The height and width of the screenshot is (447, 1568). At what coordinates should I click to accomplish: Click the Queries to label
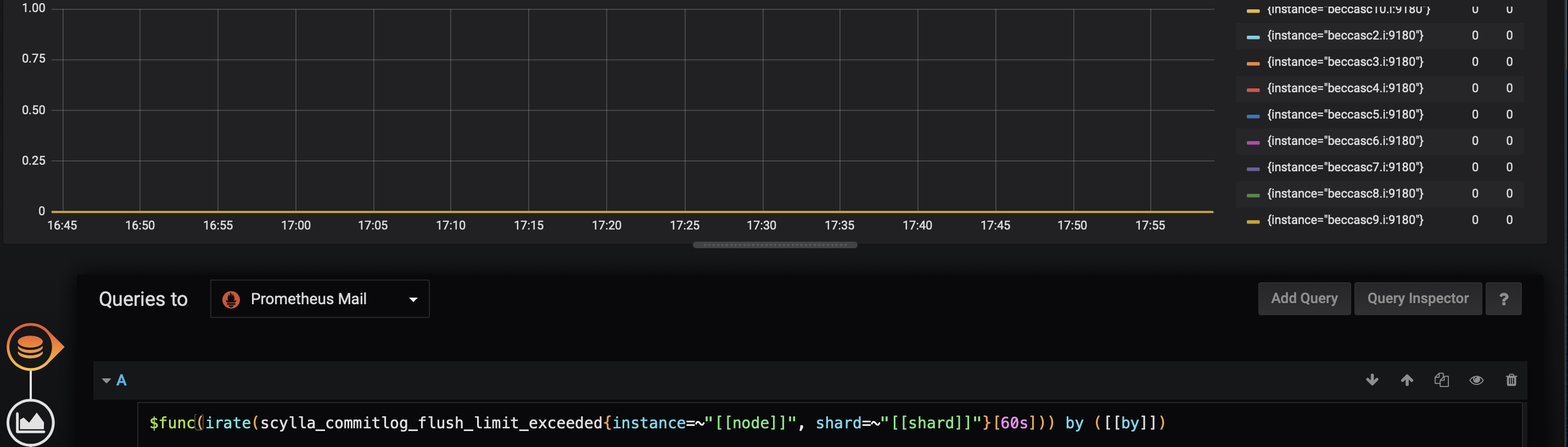click(143, 299)
